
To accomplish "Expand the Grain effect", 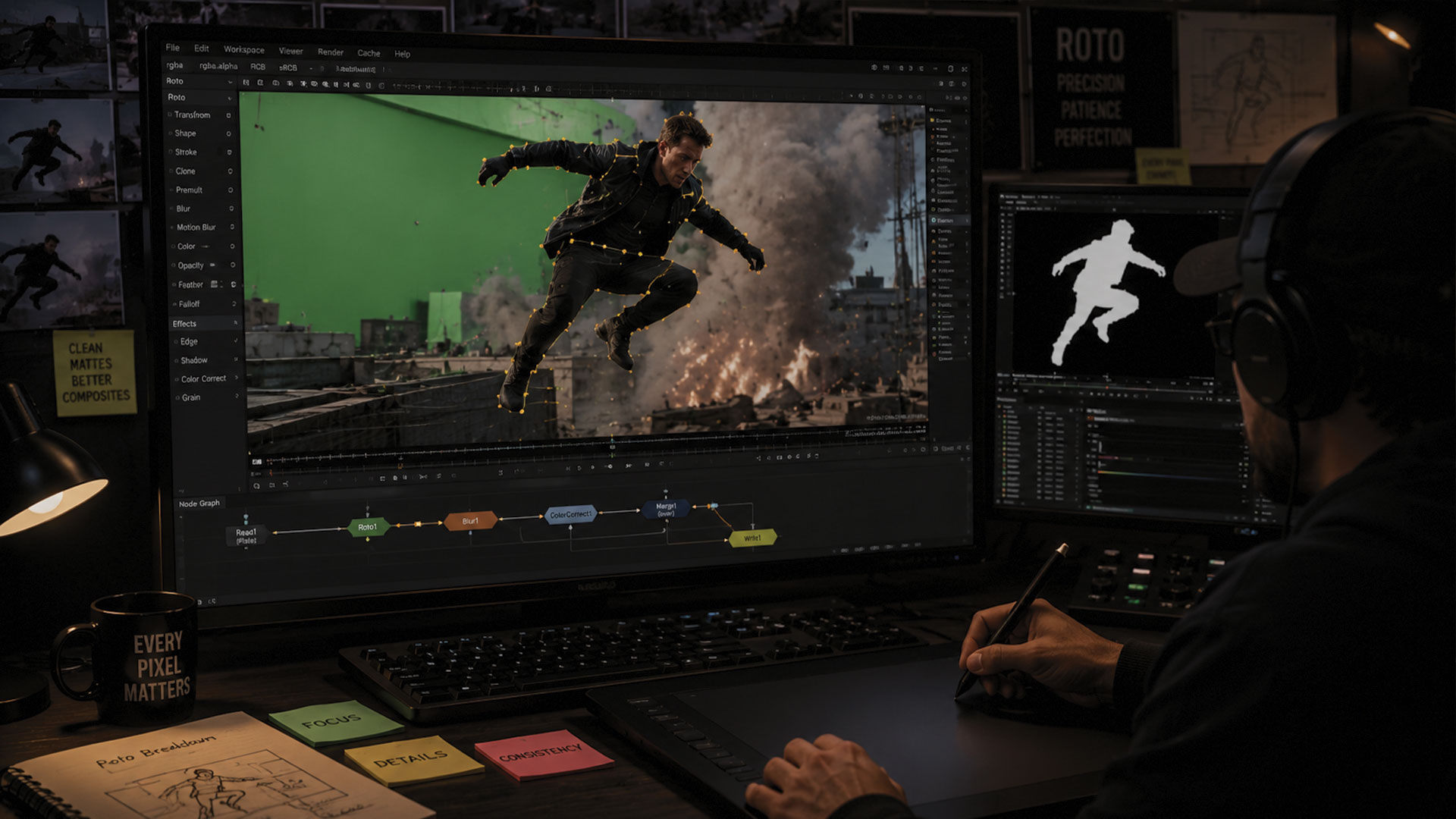I will point(237,397).
